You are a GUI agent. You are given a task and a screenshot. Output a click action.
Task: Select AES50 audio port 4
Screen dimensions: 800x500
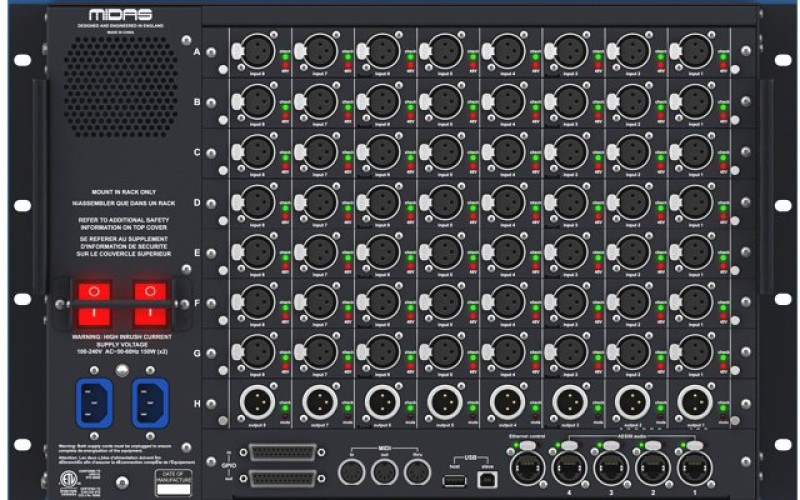click(569, 467)
